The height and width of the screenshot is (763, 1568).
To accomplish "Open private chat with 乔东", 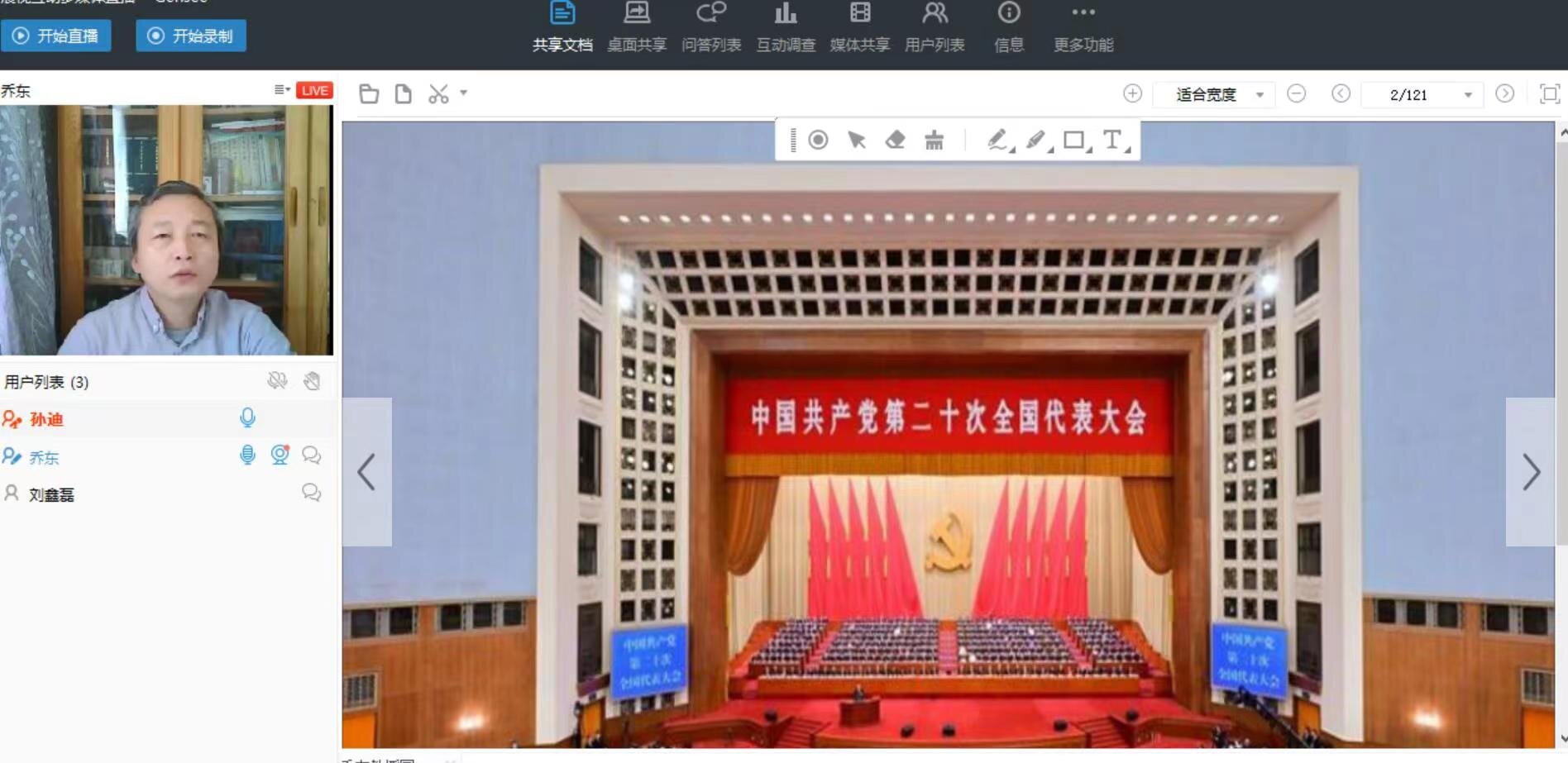I will pos(312,455).
